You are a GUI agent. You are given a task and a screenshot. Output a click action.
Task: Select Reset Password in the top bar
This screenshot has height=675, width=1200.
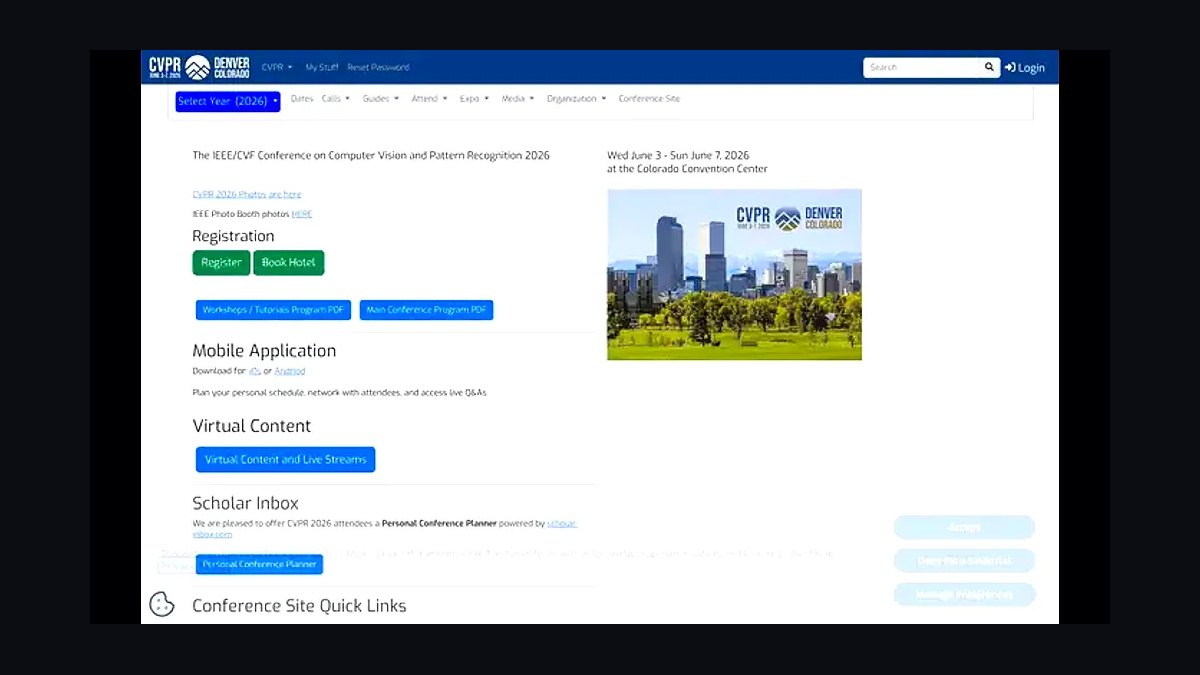[x=378, y=67]
